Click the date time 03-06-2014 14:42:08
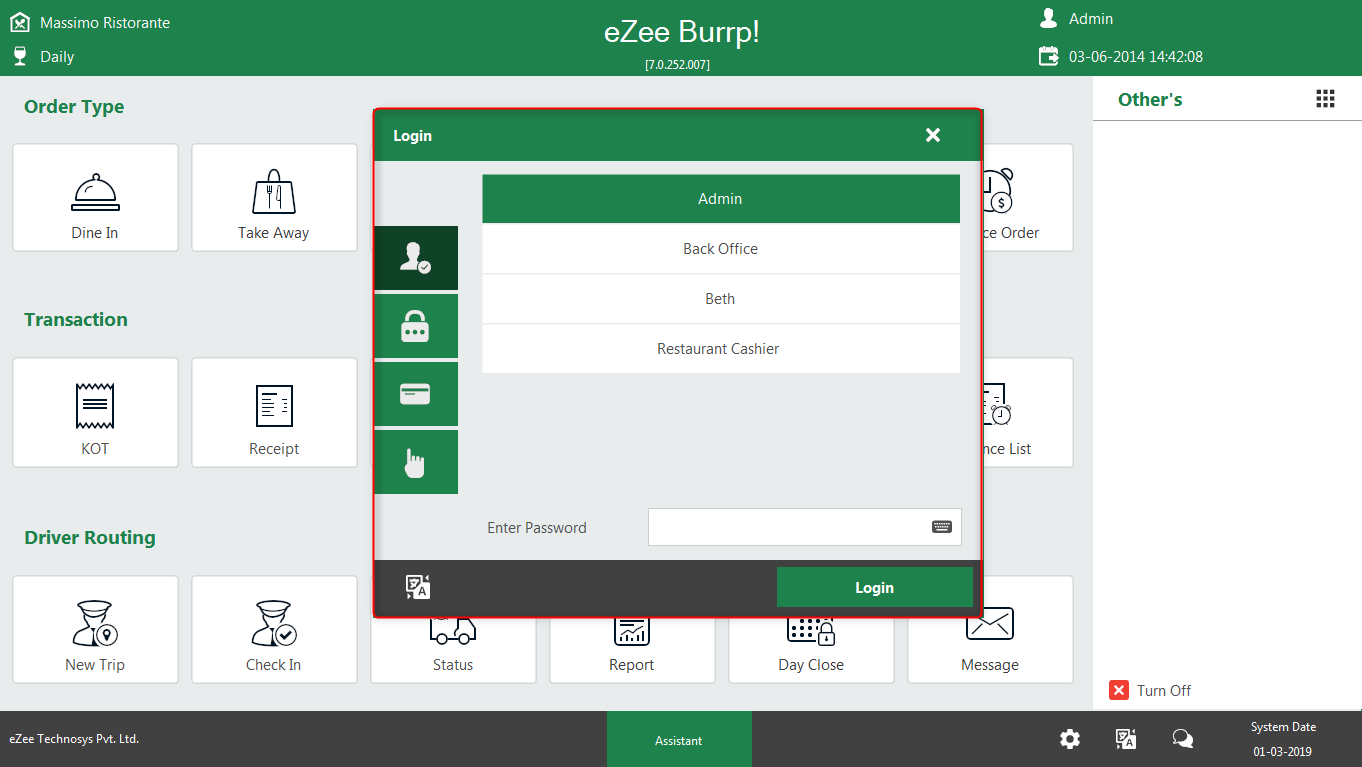Image resolution: width=1362 pixels, height=767 pixels. [x=1136, y=57]
